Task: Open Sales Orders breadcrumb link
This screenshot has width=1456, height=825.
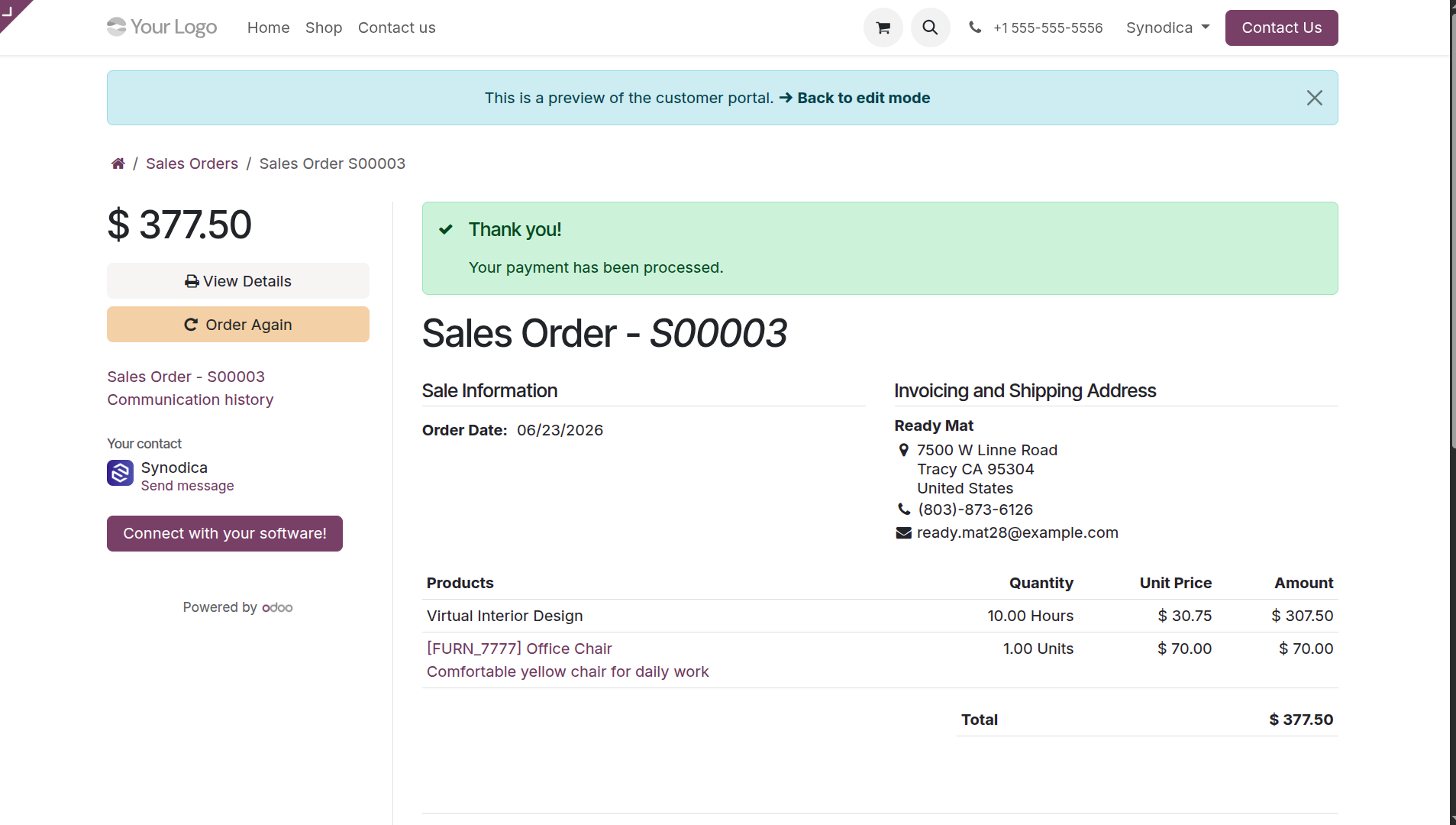Action: [192, 163]
